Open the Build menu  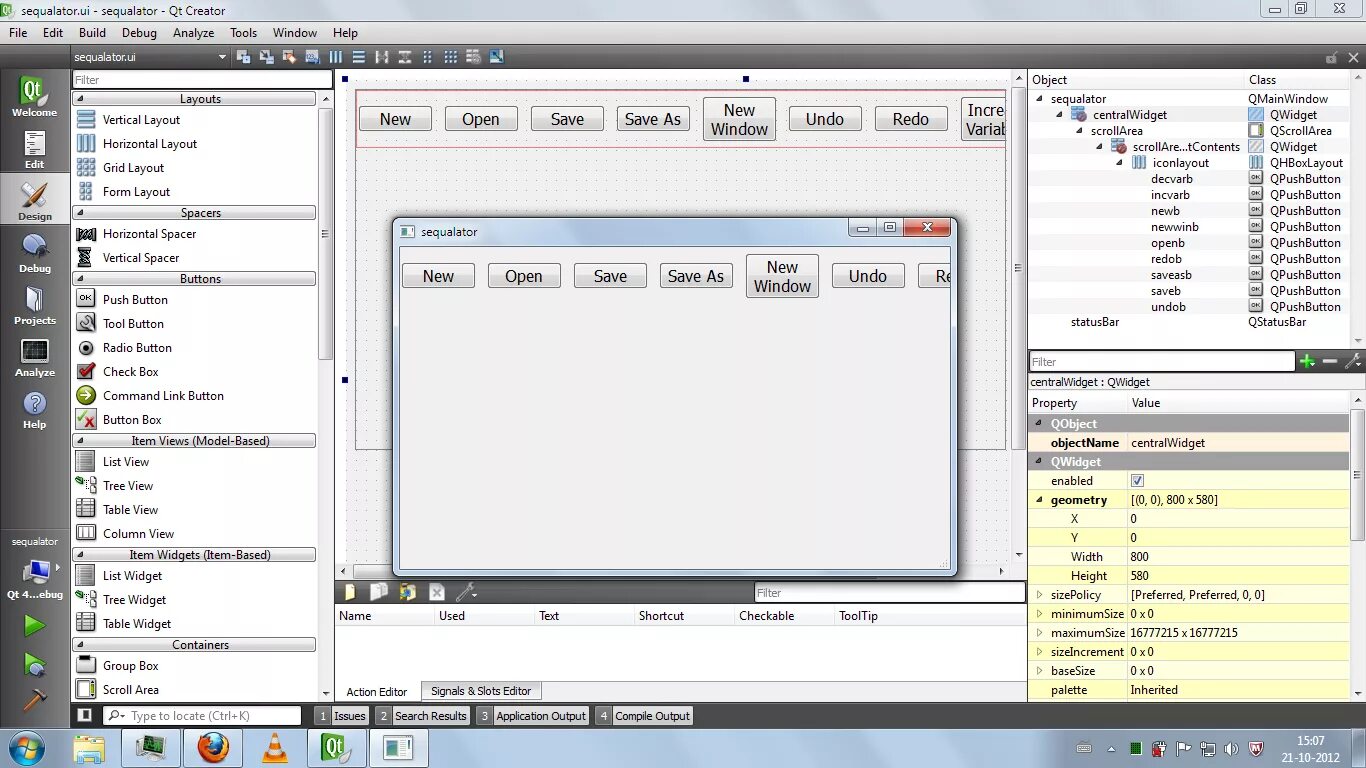tap(92, 33)
